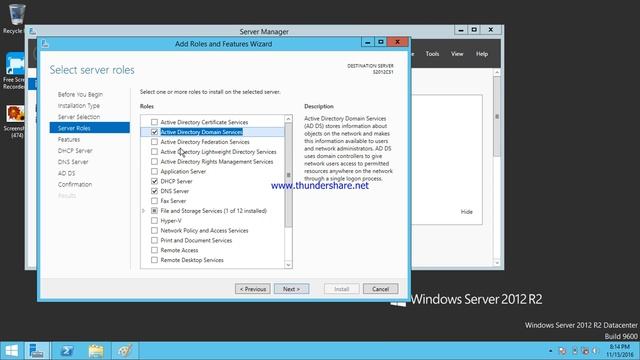Click Server Manager scrollbar up arrow
Viewport: 640px width, 360px height.
click(x=497, y=72)
